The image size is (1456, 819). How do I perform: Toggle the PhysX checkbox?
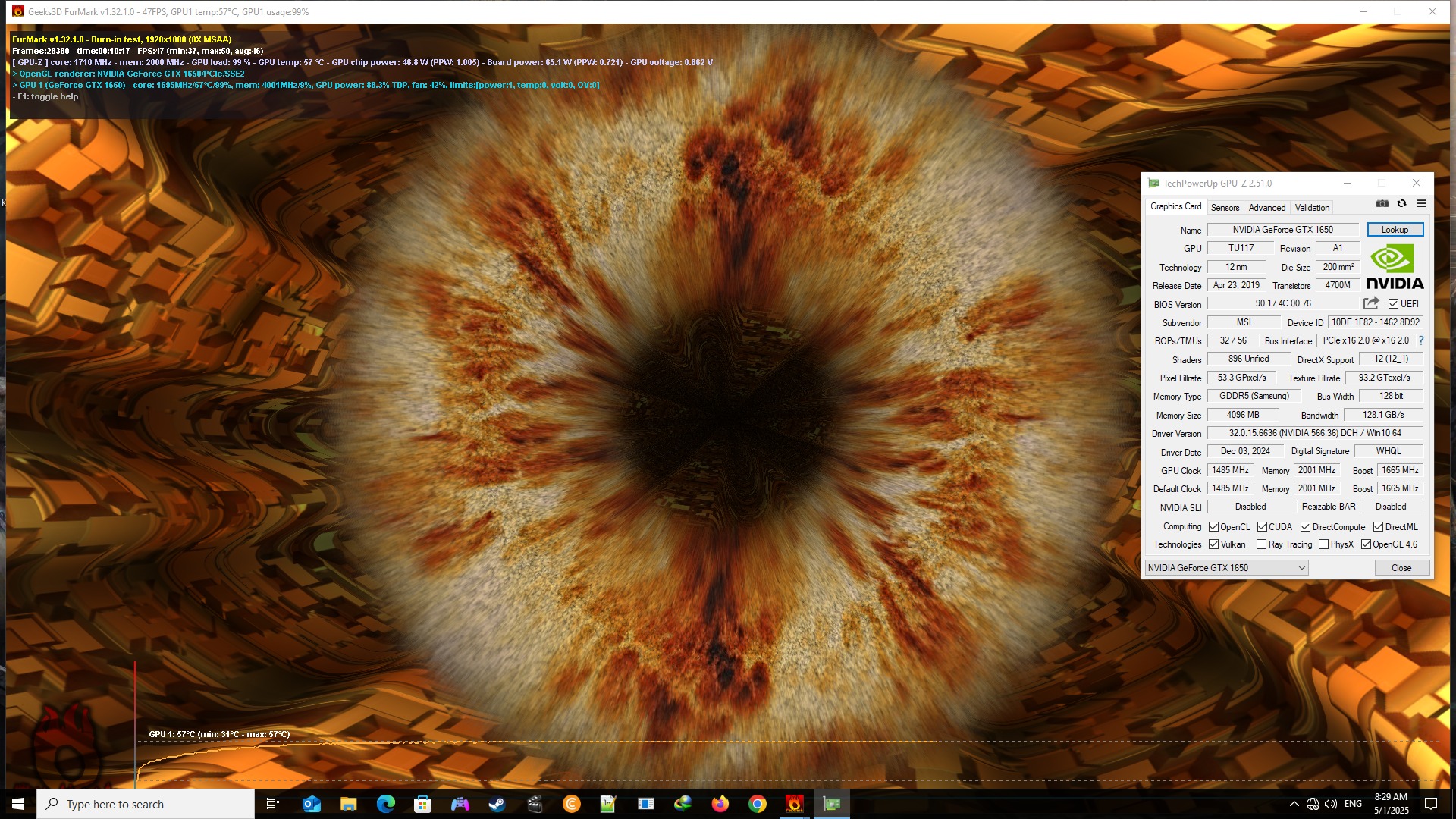pyautogui.click(x=1323, y=544)
